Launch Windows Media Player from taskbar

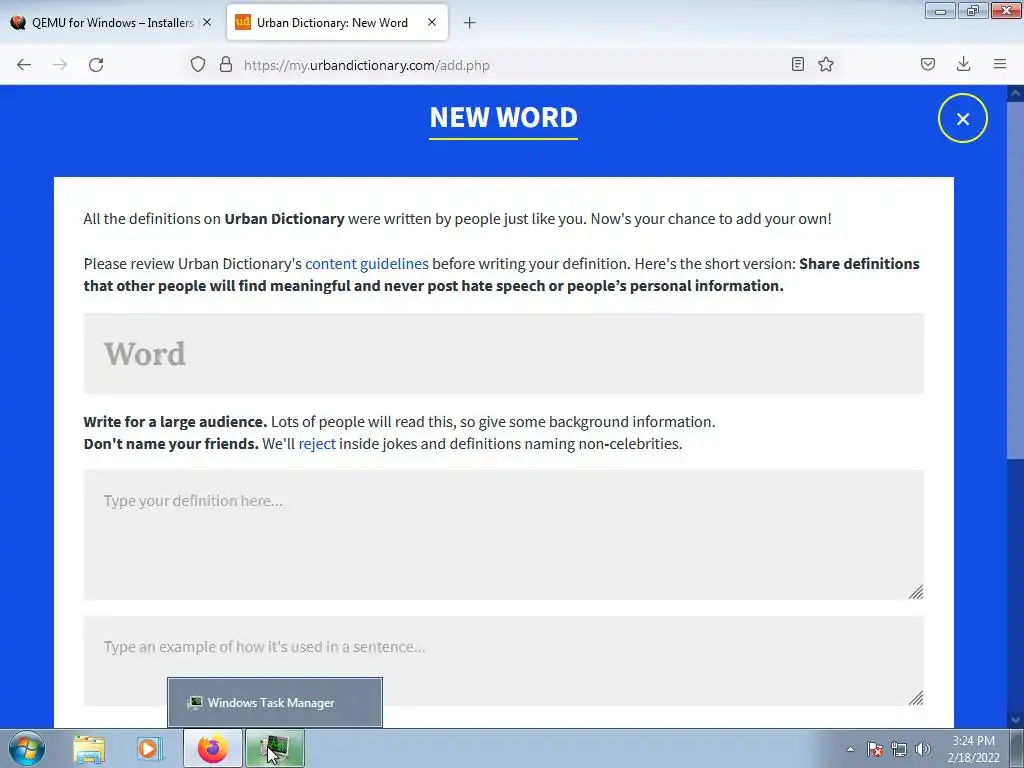click(148, 749)
